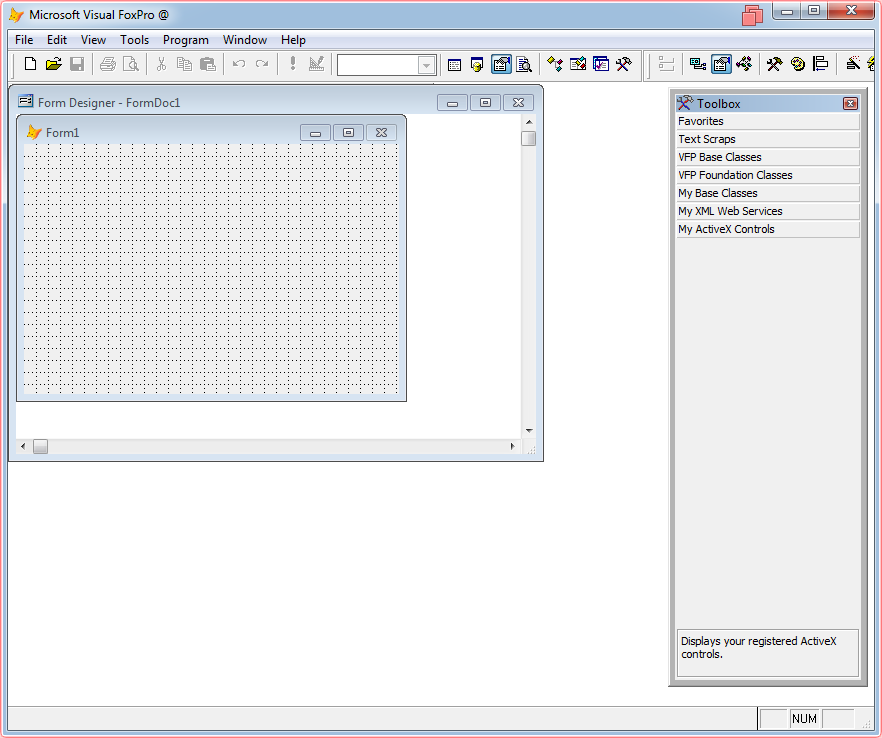The height and width of the screenshot is (738, 882).
Task: Run the form with exclamation icon
Action: (x=292, y=64)
